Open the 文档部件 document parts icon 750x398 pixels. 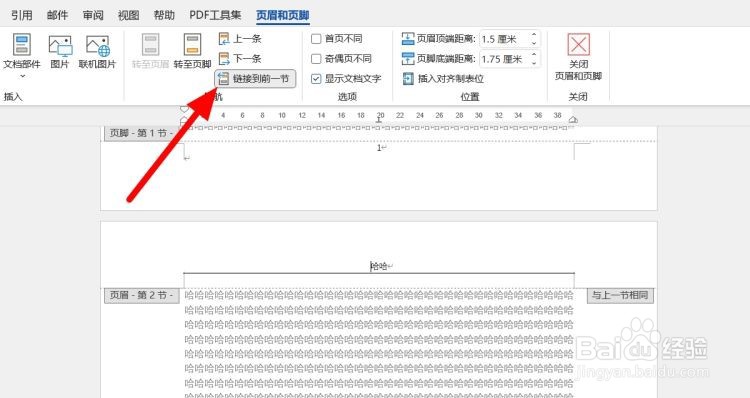pyautogui.click(x=22, y=45)
